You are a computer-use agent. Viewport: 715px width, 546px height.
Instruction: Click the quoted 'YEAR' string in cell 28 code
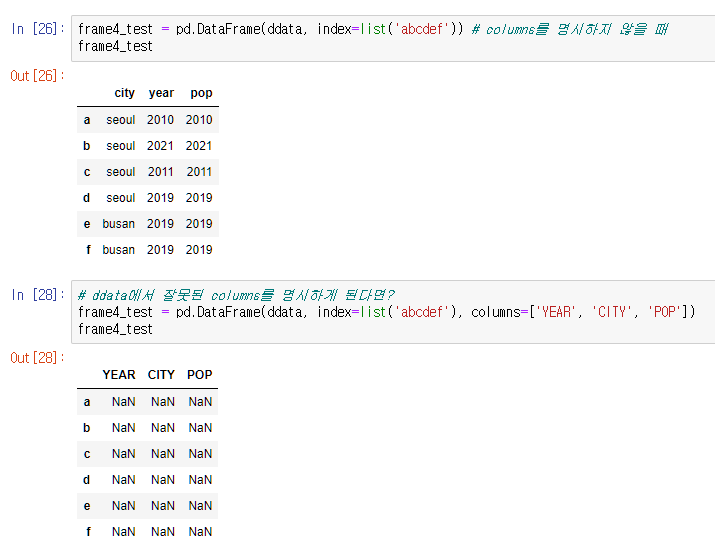(x=555, y=312)
